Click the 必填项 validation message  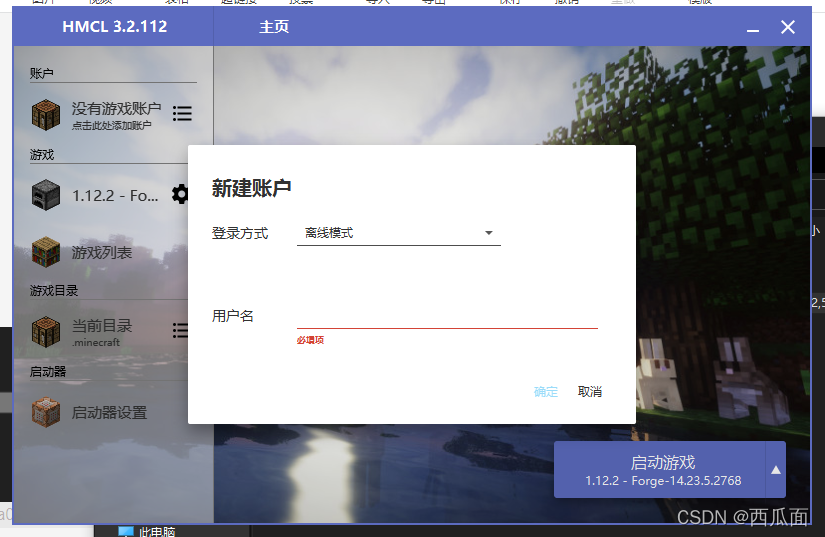click(310, 340)
